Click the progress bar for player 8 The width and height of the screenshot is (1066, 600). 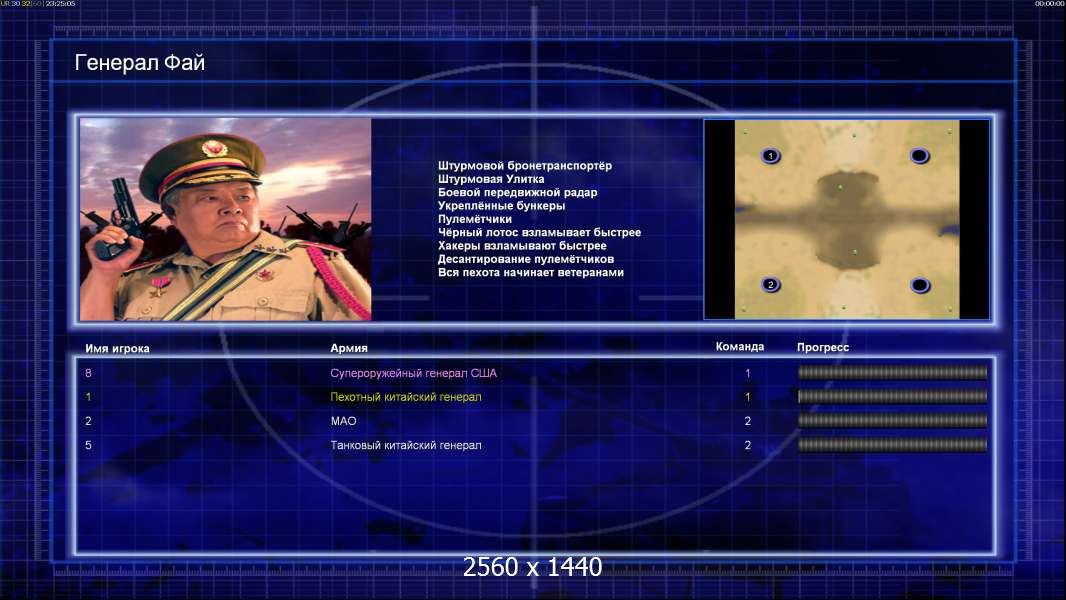pyautogui.click(x=892, y=372)
